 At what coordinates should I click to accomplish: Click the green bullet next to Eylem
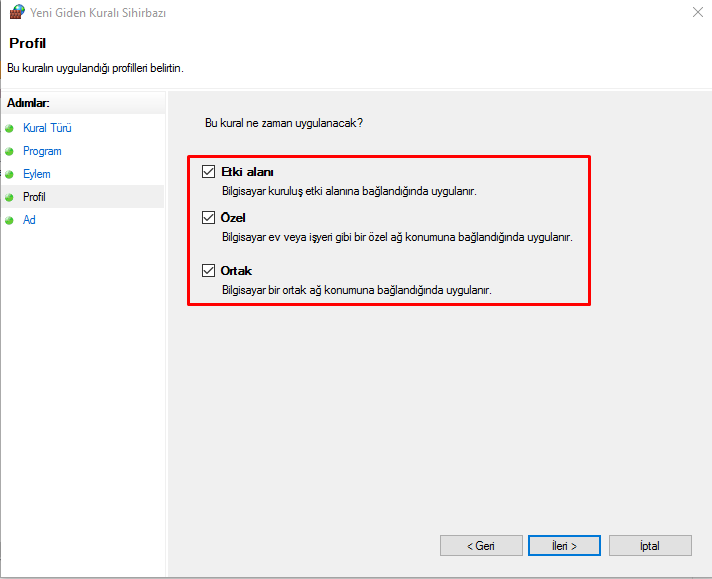(10, 175)
